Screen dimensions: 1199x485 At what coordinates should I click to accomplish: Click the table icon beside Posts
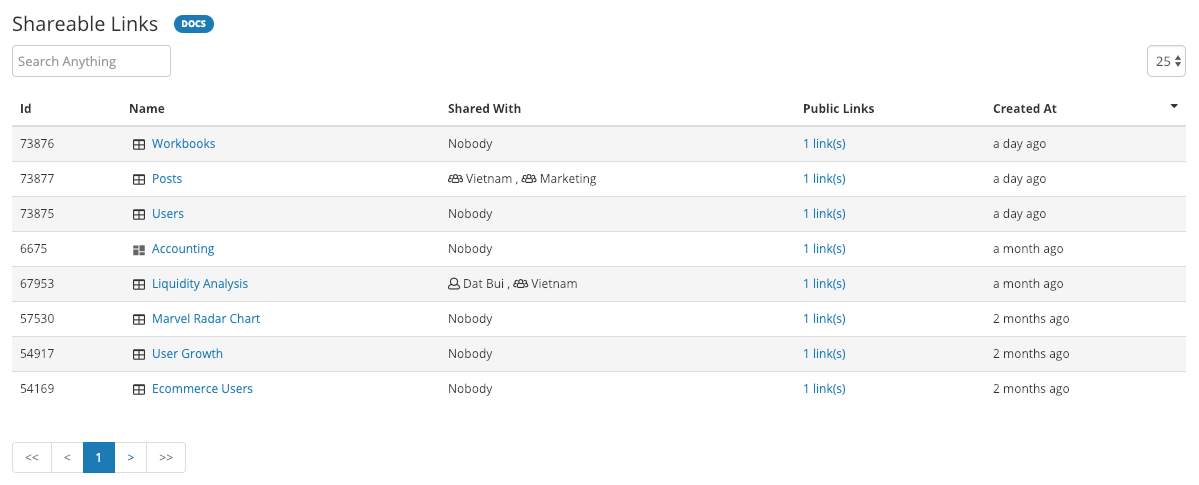coord(139,179)
